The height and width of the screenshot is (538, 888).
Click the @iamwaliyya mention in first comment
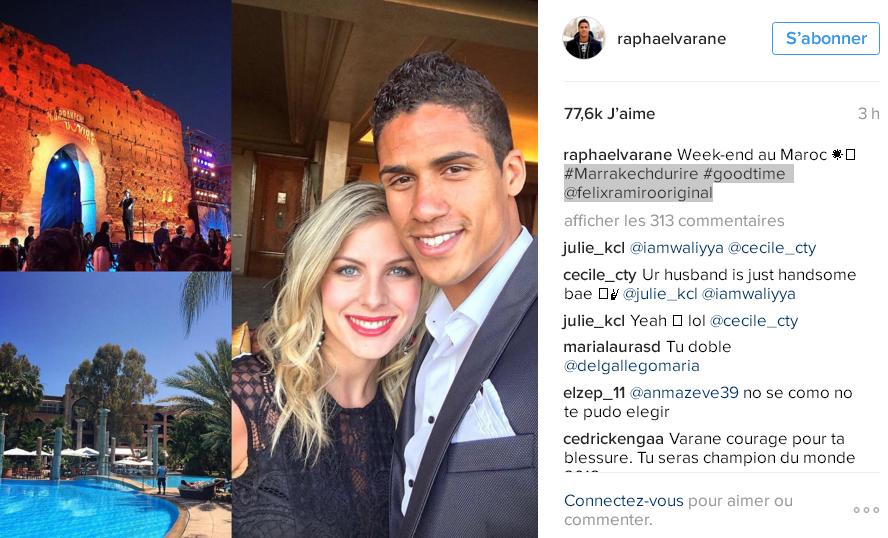pos(677,248)
